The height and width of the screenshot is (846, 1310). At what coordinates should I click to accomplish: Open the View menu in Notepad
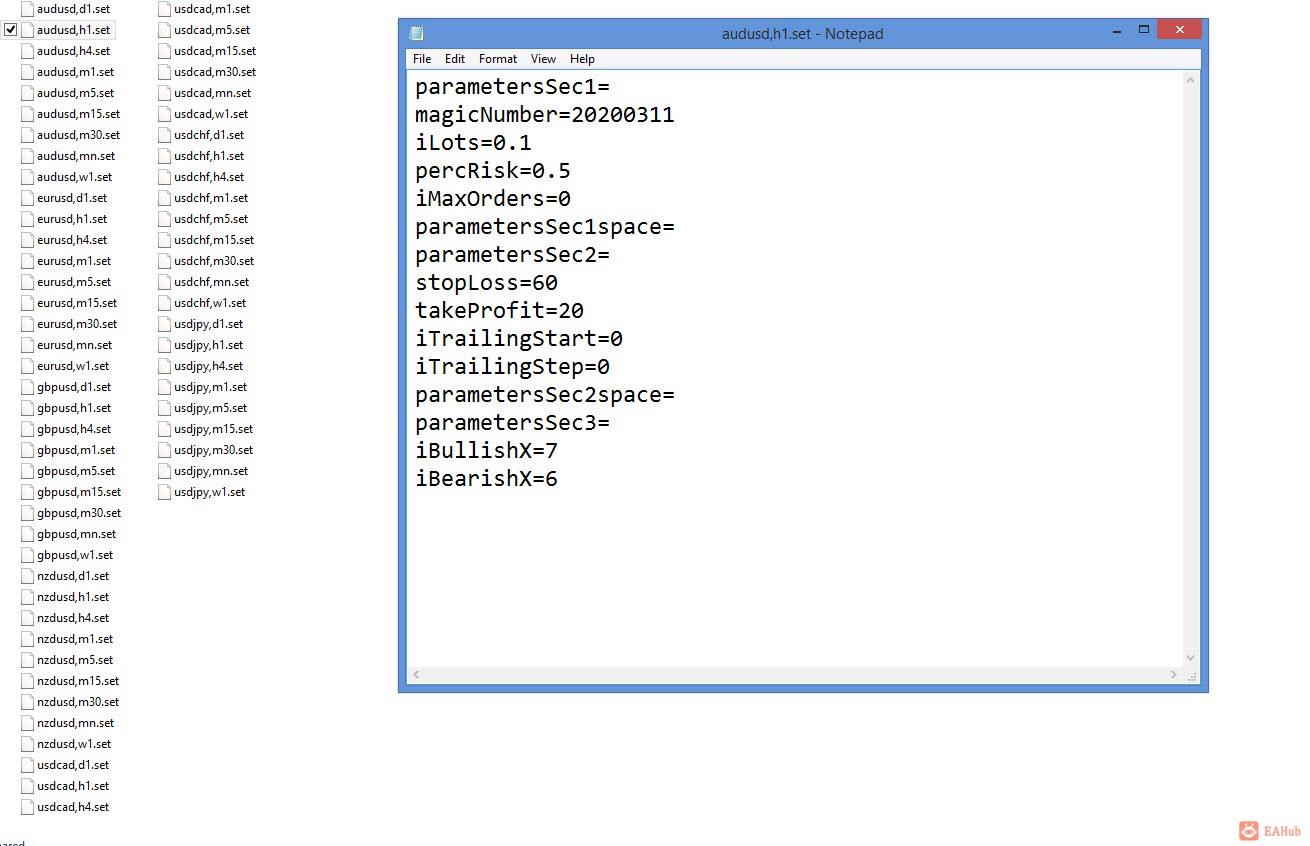click(x=543, y=59)
